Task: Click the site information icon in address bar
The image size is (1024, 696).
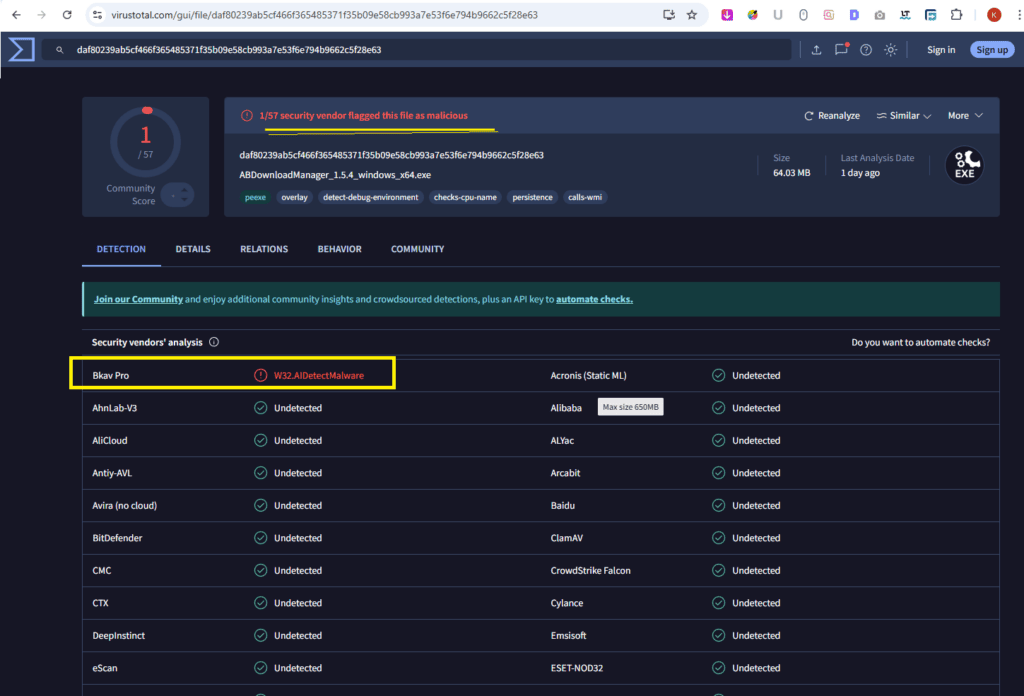Action: coord(97,14)
